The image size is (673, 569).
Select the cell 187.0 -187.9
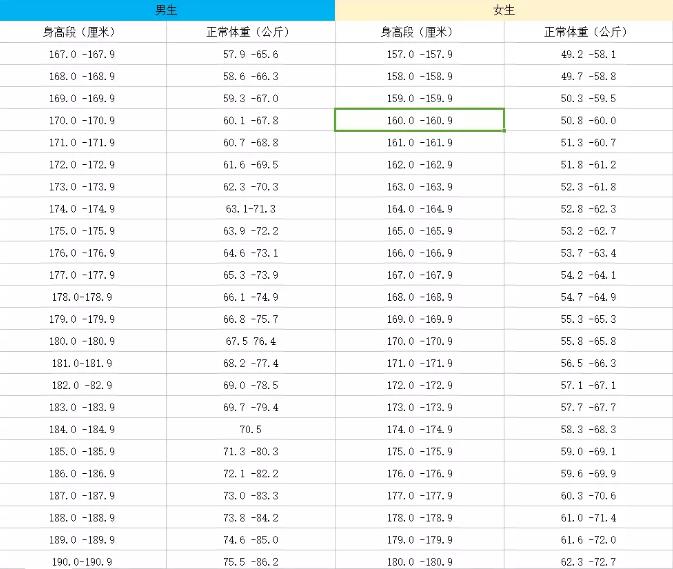coord(83,496)
